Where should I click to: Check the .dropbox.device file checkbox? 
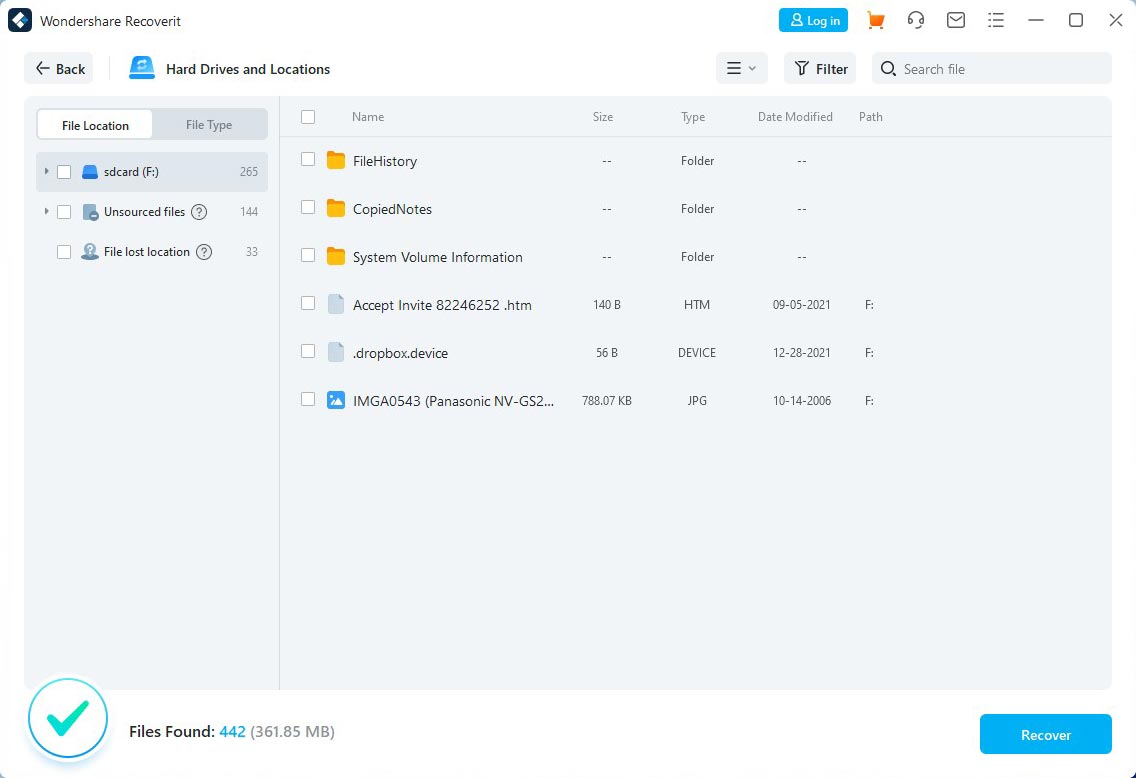(308, 351)
